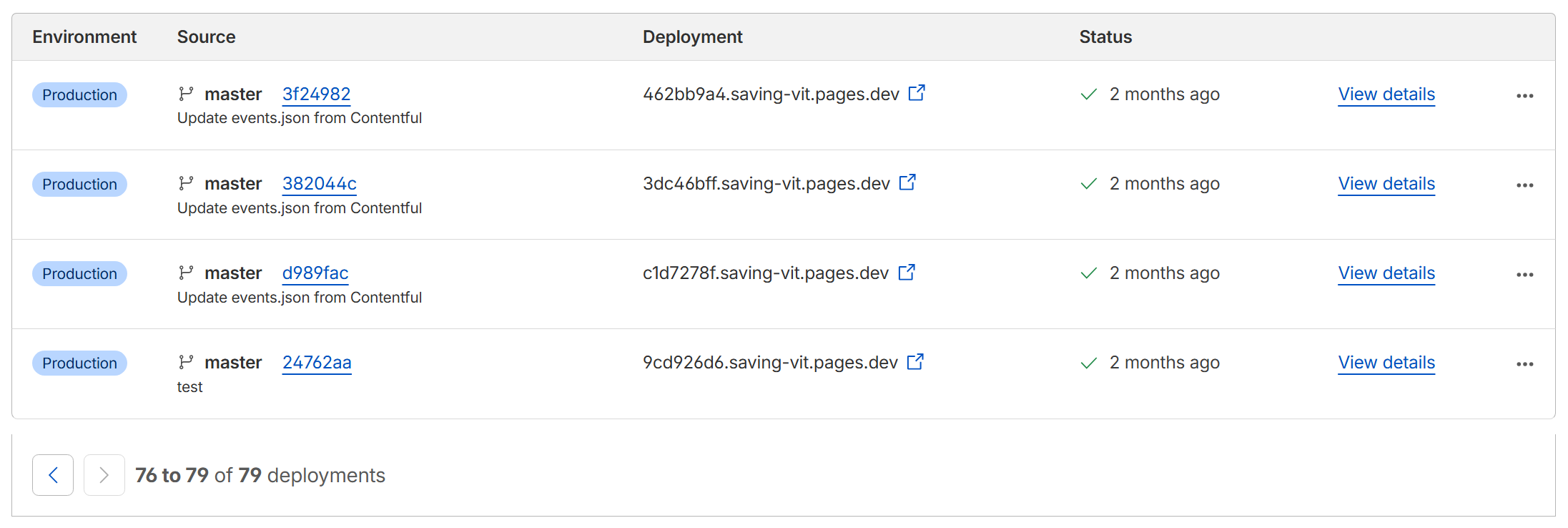
Task: Click the success checkmark for deployment c1d7278f
Action: pos(1088,273)
